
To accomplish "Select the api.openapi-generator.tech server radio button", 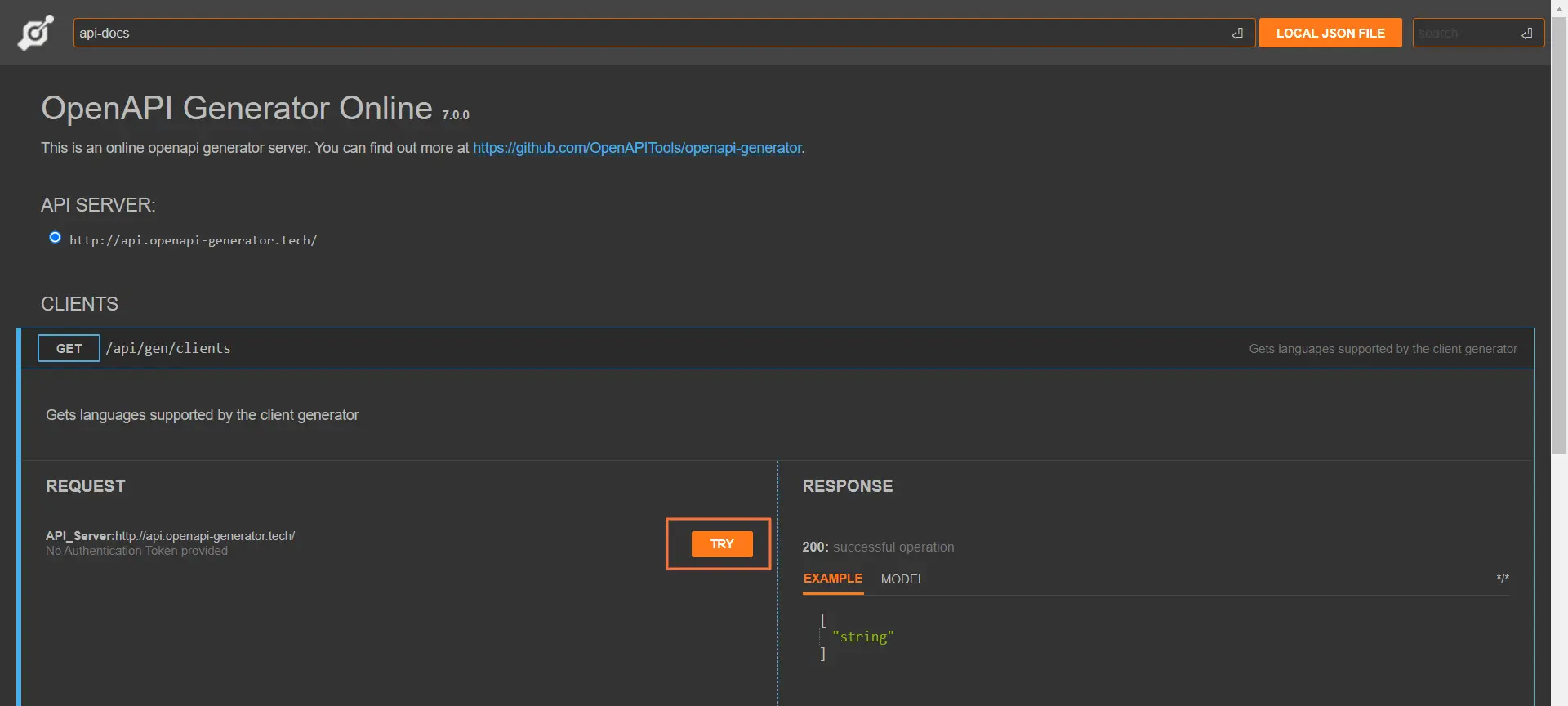I will click(x=55, y=237).
